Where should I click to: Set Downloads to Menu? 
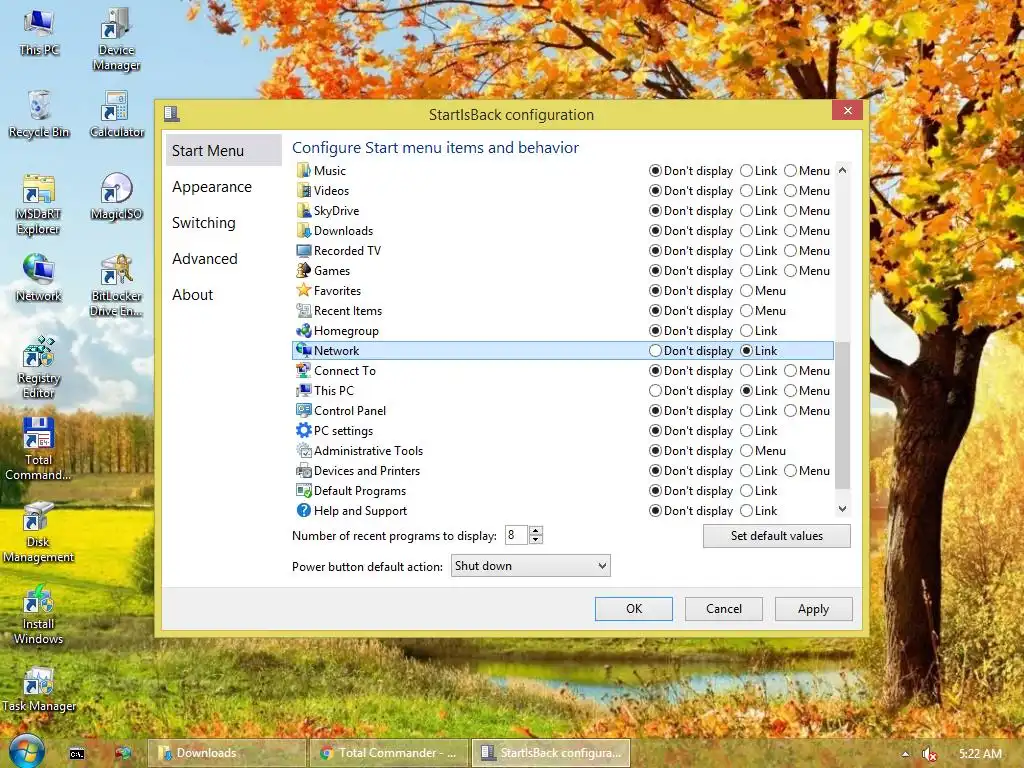point(790,231)
